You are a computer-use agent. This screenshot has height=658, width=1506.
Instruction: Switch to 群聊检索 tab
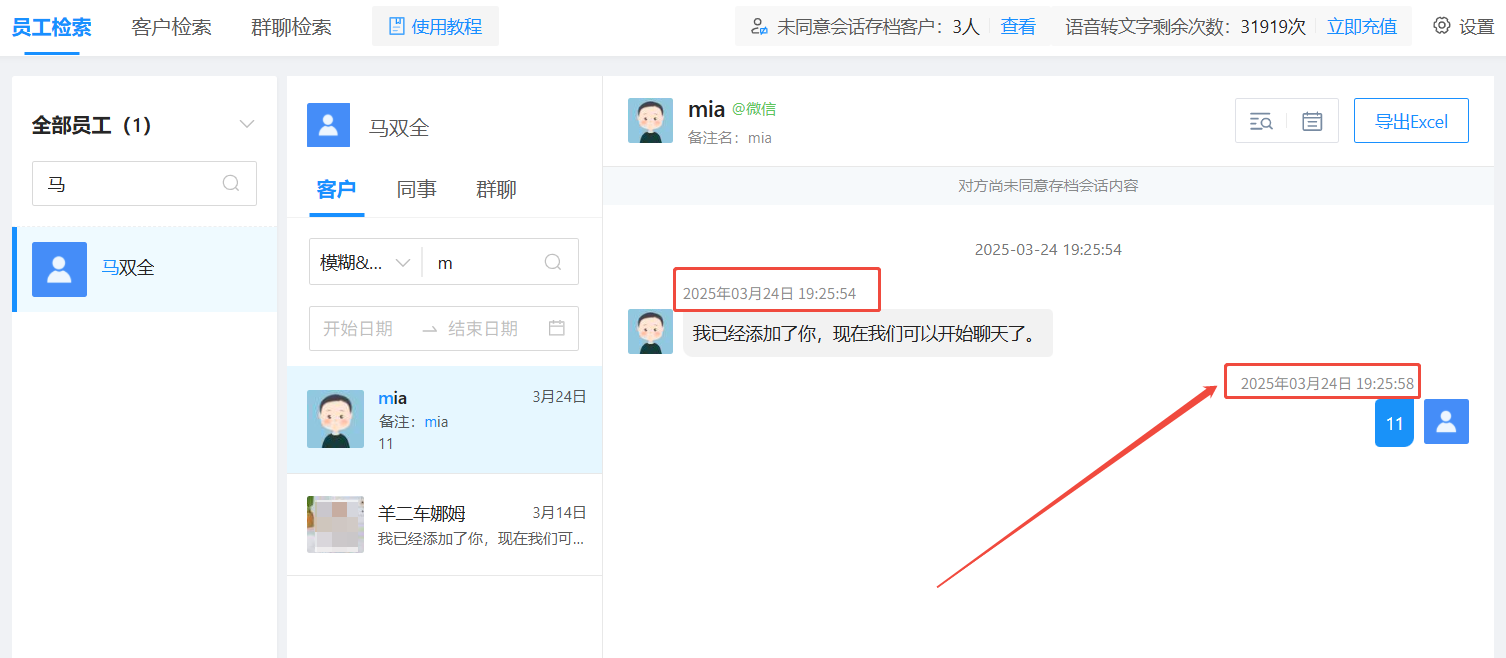[x=291, y=27]
